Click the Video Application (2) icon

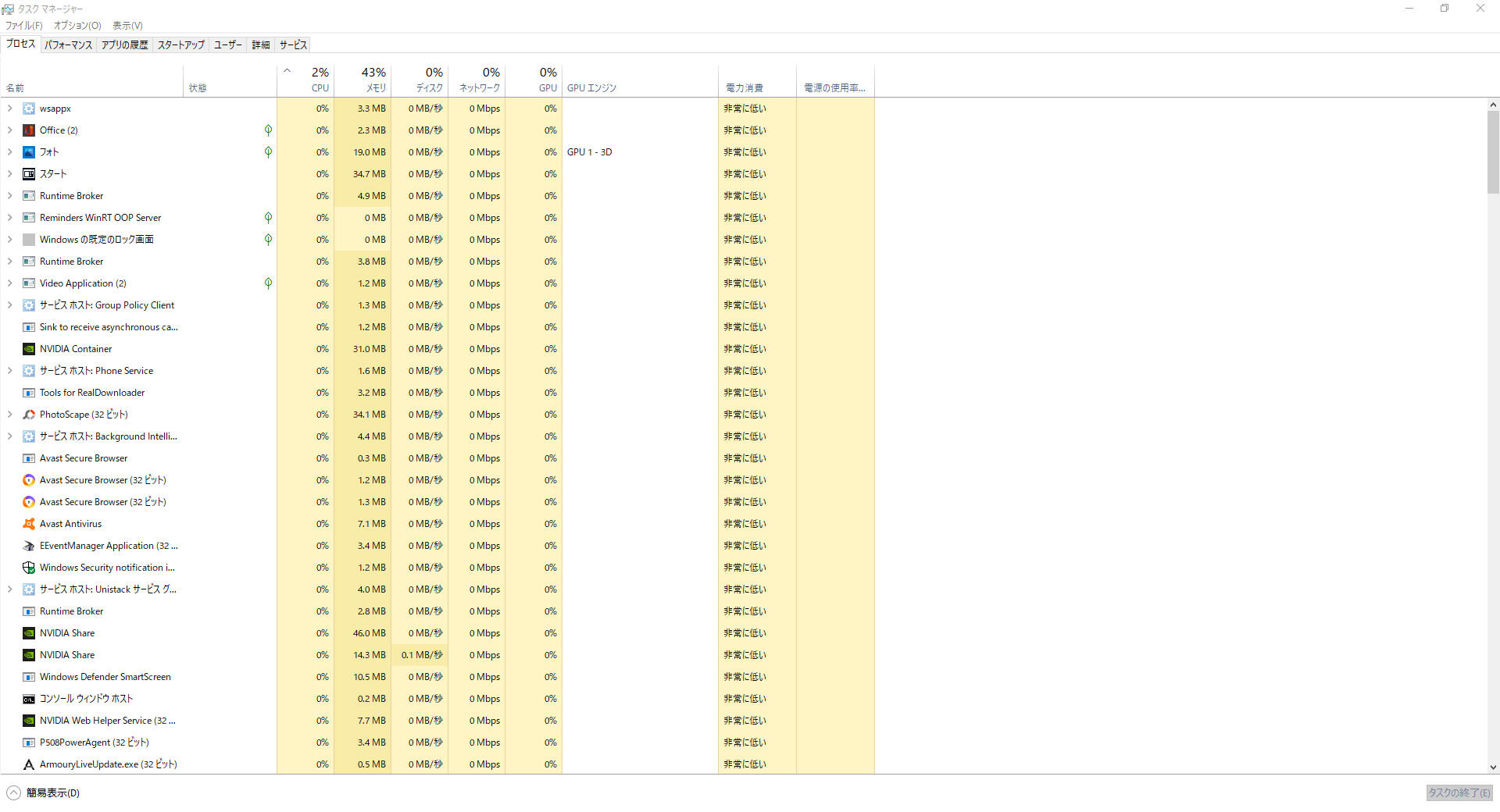pos(29,283)
